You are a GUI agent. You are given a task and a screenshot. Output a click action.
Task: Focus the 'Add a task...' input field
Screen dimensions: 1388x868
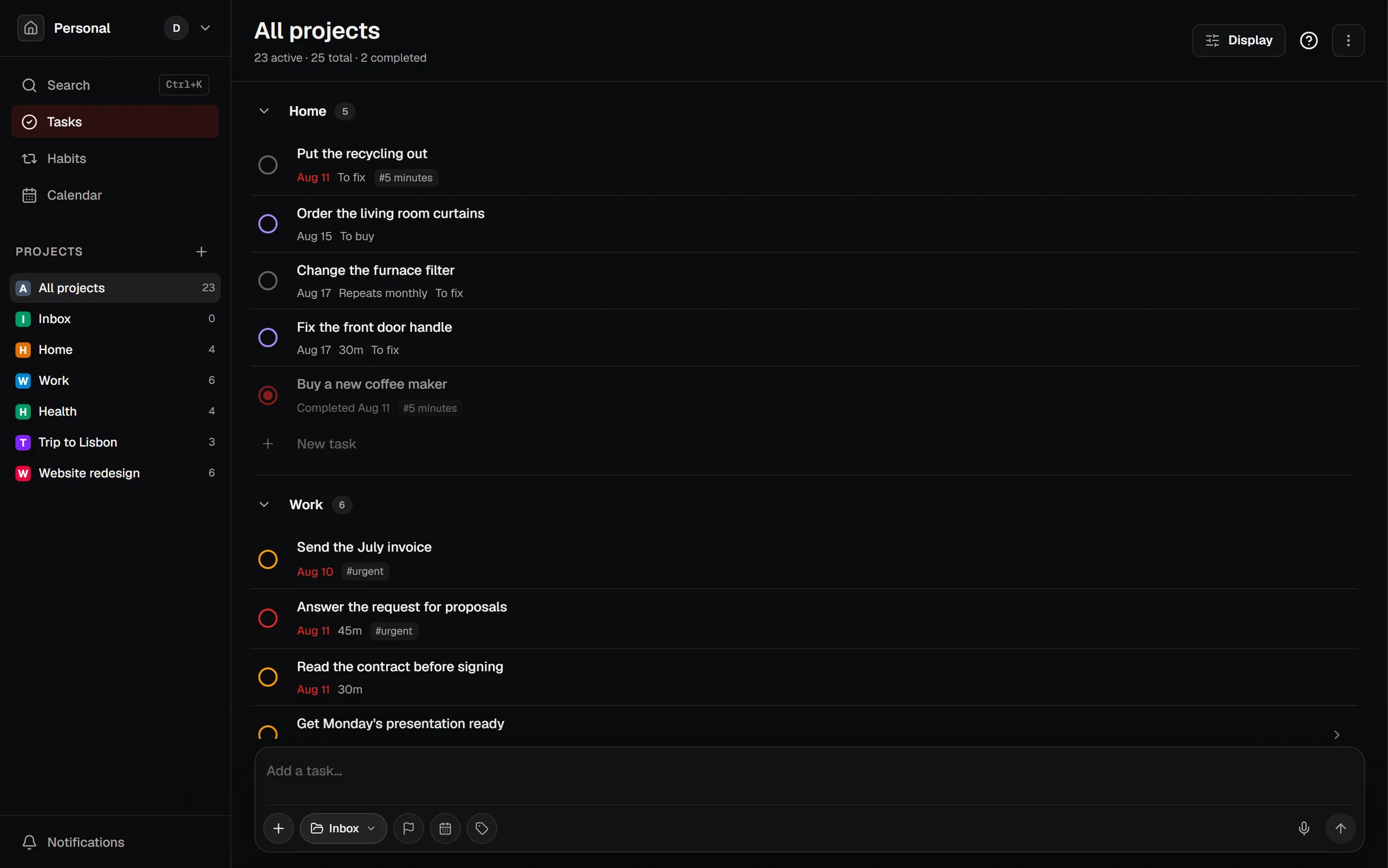pyautogui.click(x=809, y=771)
